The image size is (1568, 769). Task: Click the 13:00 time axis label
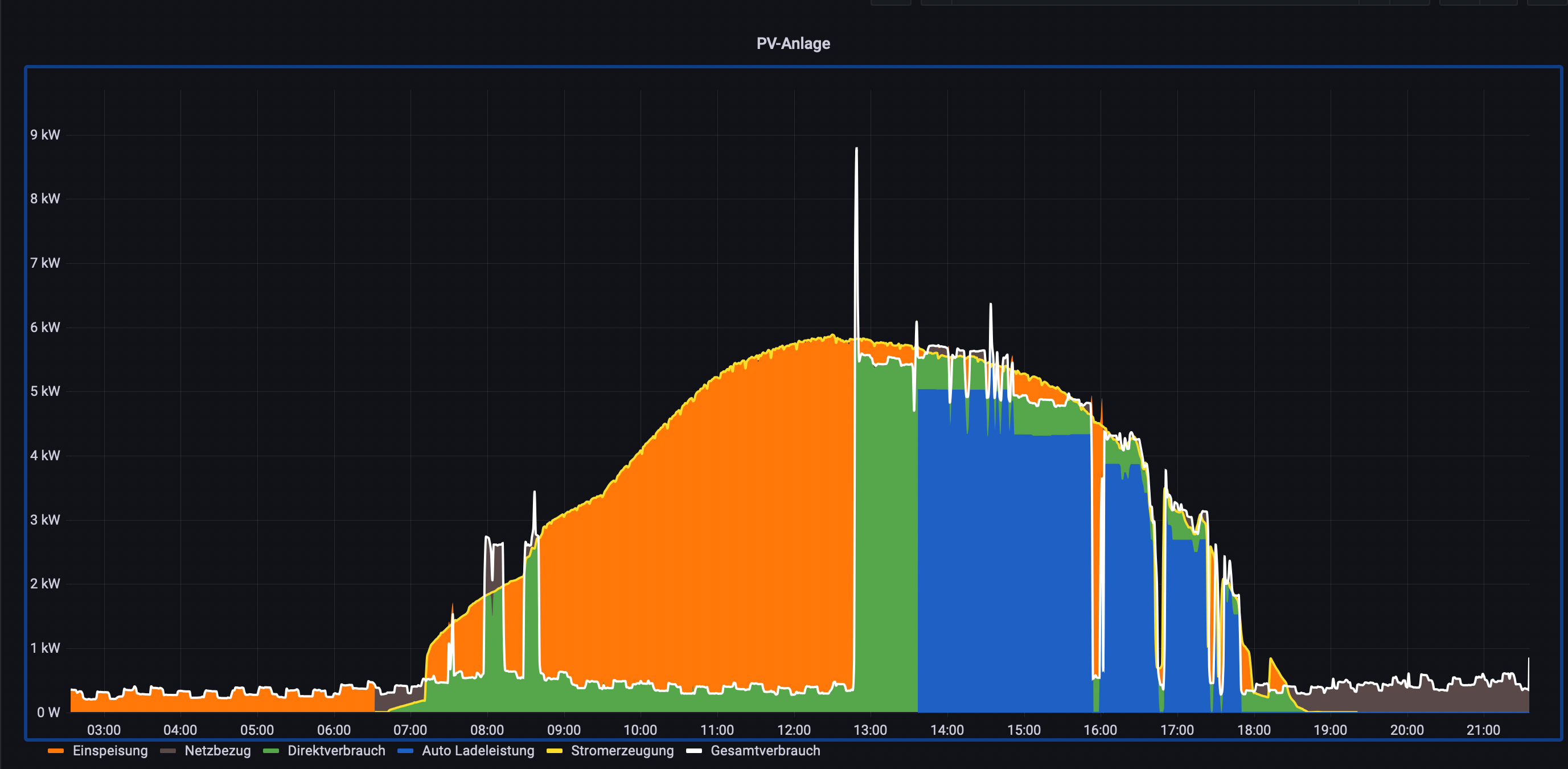pyautogui.click(x=870, y=730)
